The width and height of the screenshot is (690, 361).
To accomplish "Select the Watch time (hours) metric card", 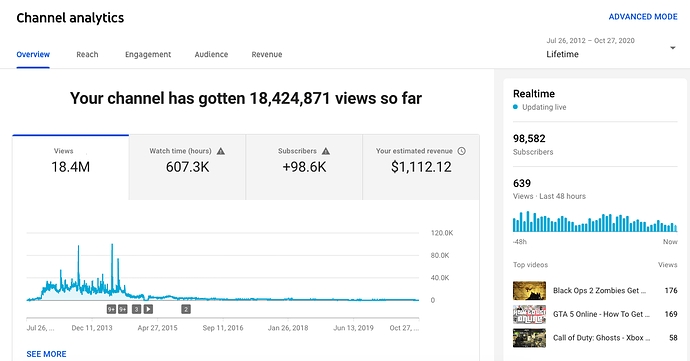I will (x=187, y=167).
